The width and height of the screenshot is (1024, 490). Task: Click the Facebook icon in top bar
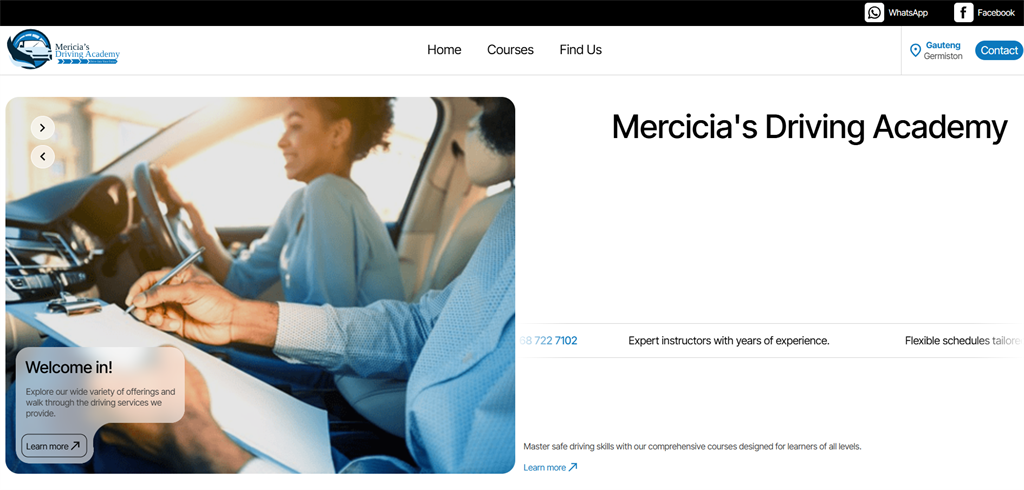tap(963, 12)
